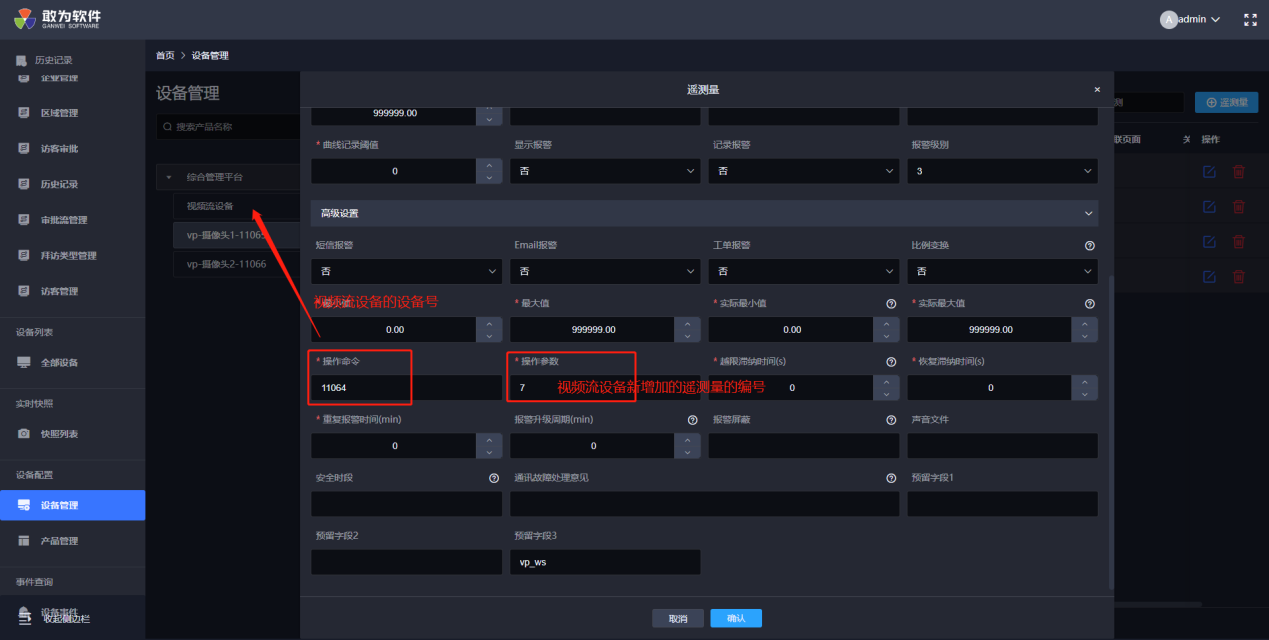Image resolution: width=1269 pixels, height=640 pixels.
Task: Click the 声音文件 input field
Action: (x=1002, y=446)
